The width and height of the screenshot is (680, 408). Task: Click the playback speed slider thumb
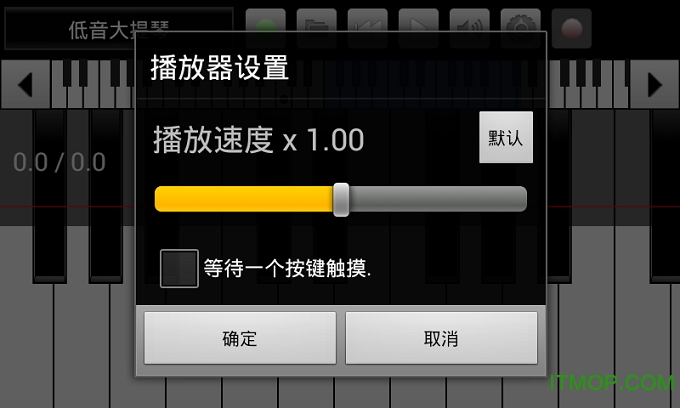(x=341, y=199)
